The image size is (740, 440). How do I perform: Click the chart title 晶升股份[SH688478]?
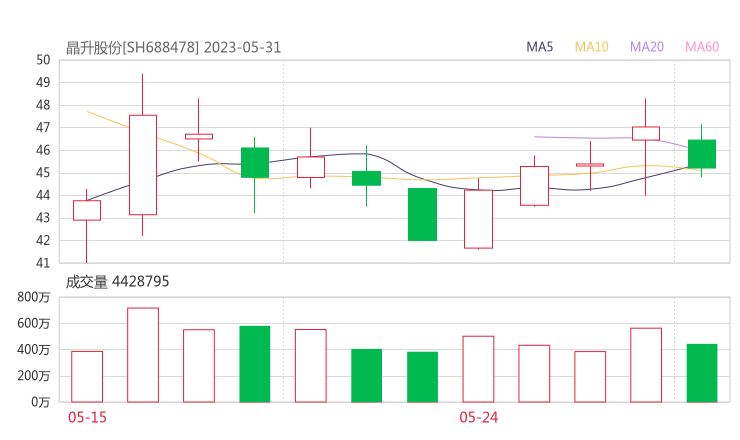pyautogui.click(x=132, y=47)
